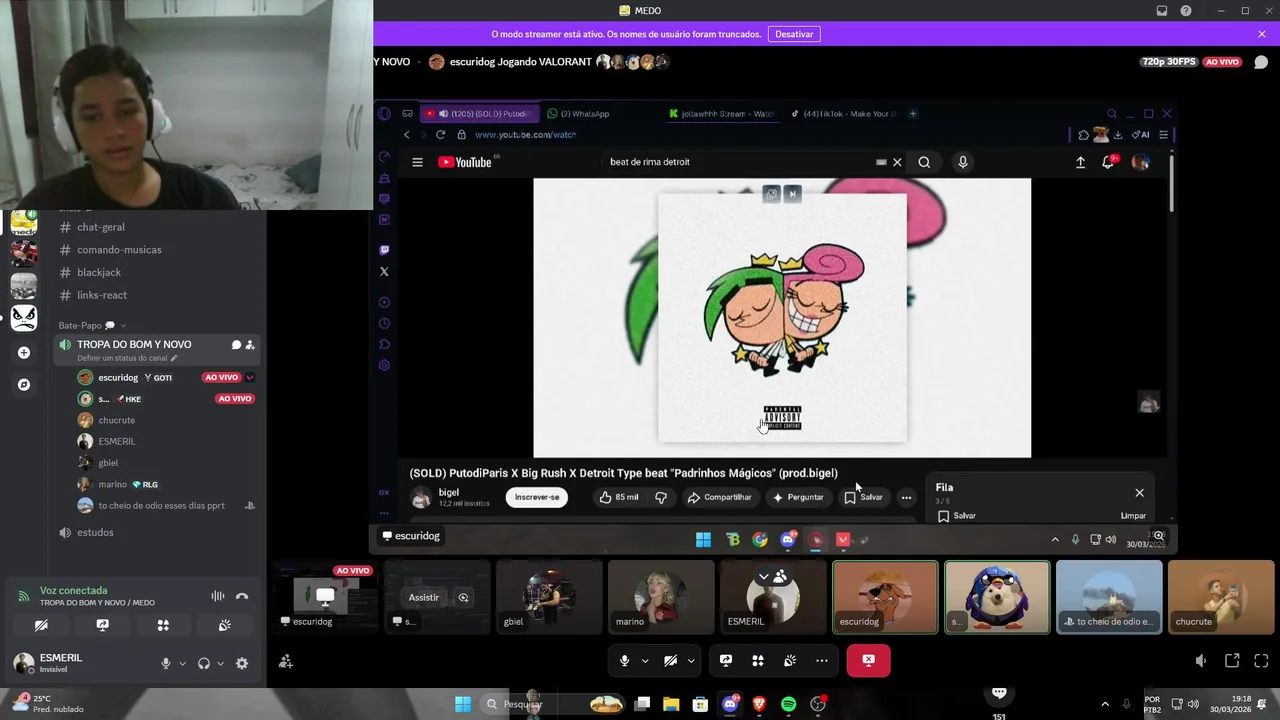Switch to WhatsApp tab in streamed browser
Image resolution: width=1280 pixels, height=720 pixels.
579,114
